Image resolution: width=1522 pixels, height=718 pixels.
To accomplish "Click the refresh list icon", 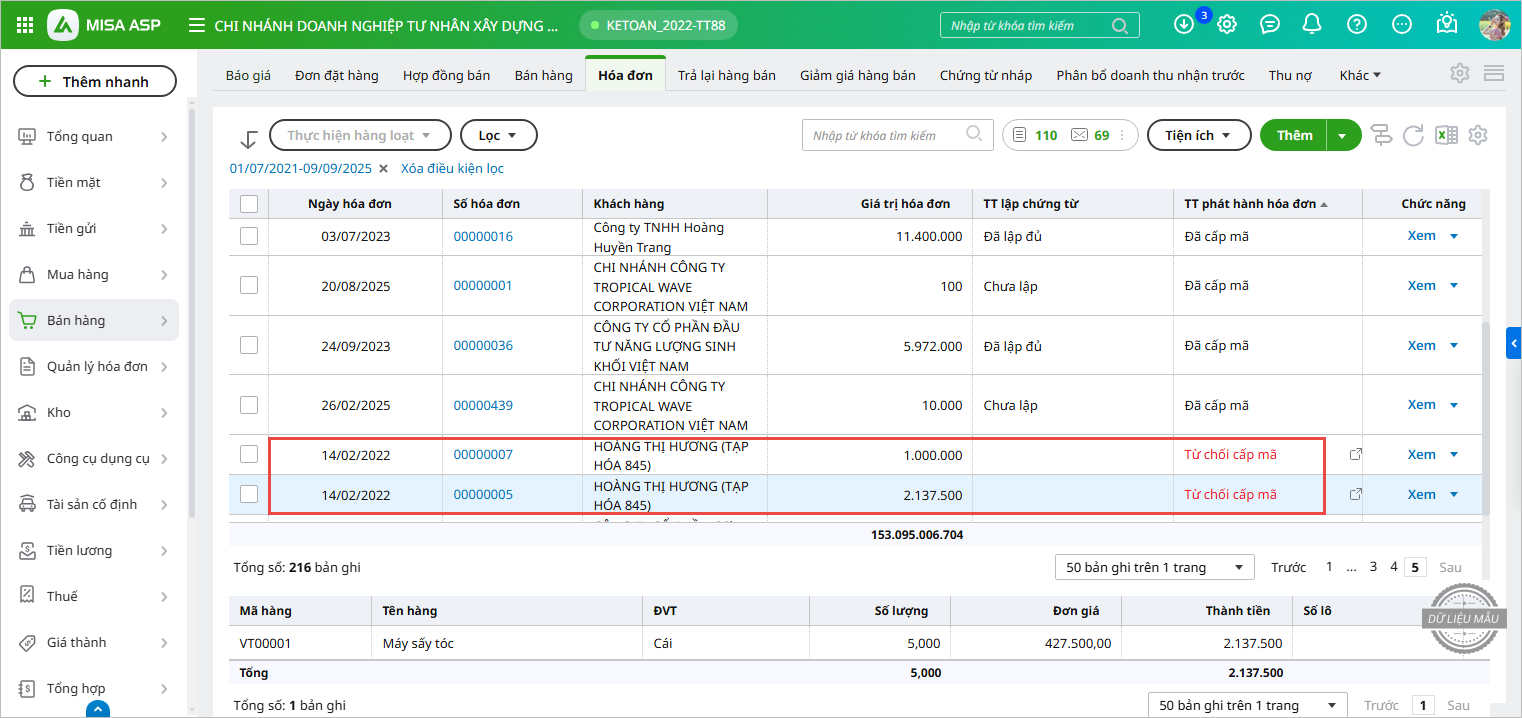I will click(x=1413, y=135).
